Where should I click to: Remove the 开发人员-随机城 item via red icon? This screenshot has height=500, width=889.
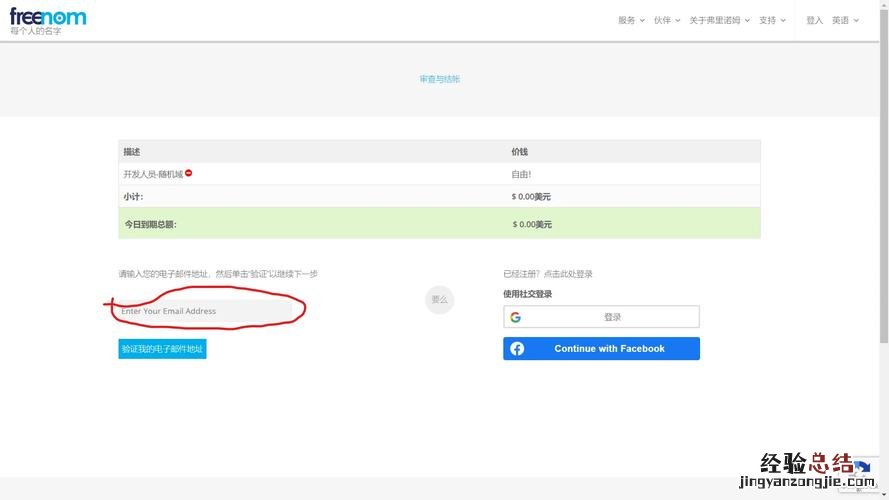(188, 173)
